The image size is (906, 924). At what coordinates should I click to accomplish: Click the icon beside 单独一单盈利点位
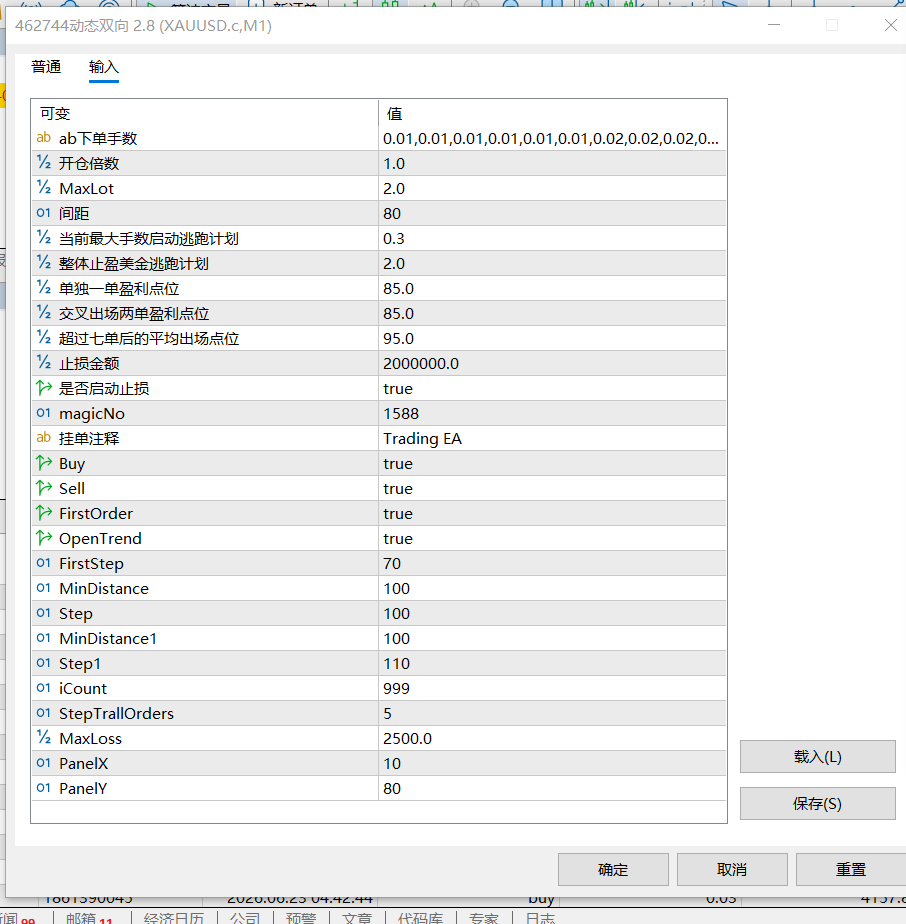tap(44, 288)
